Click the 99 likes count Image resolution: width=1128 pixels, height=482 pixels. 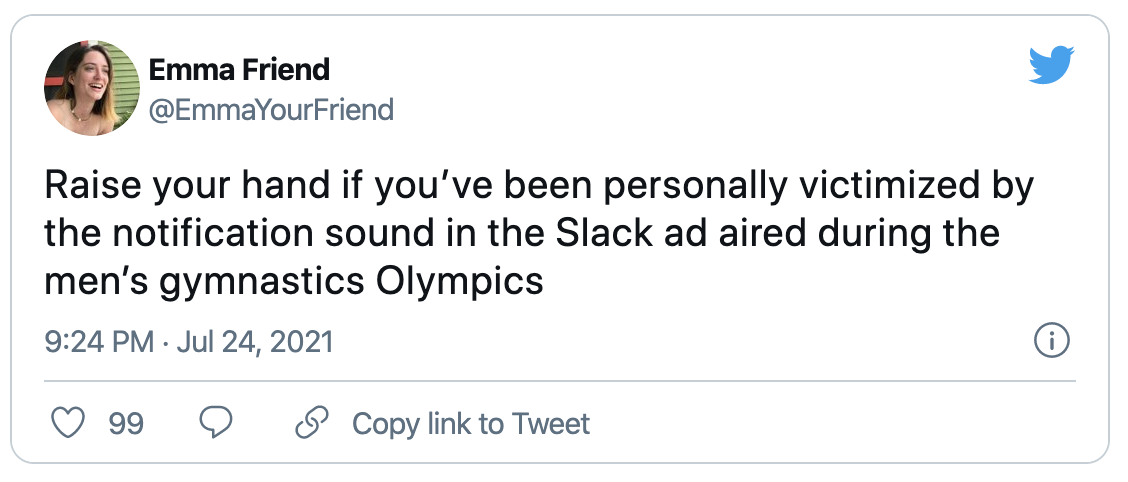click(126, 424)
